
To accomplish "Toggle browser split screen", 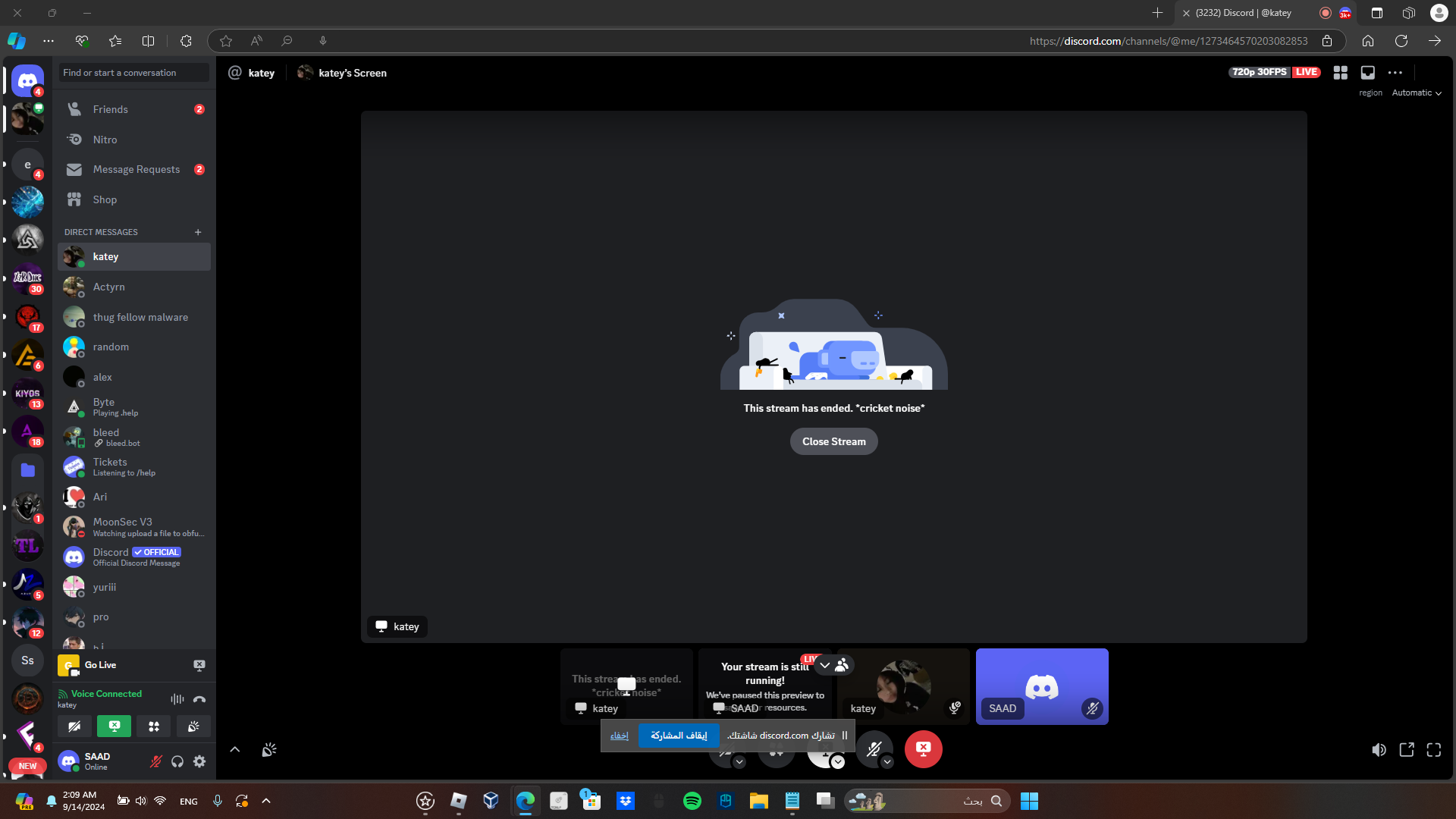I will coord(149,41).
